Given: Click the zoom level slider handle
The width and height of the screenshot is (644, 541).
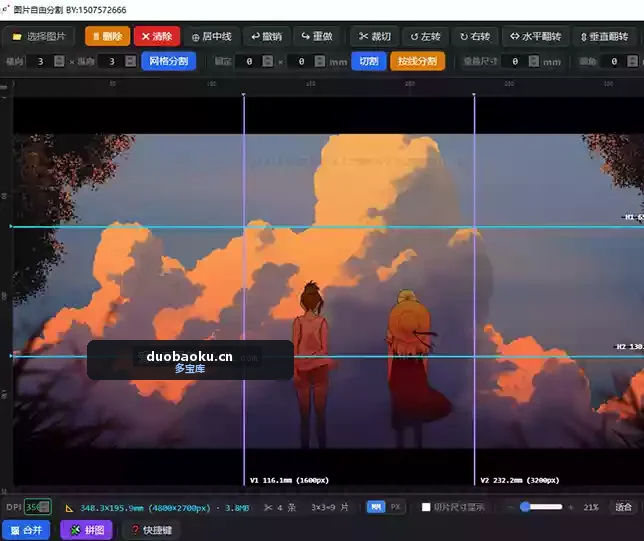Looking at the screenshot, I should 525,506.
